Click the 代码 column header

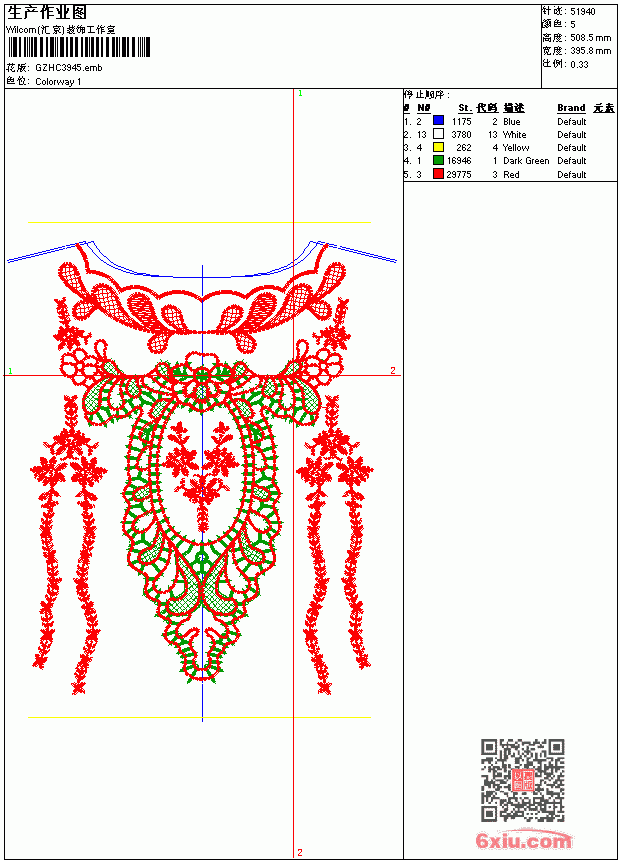(487, 108)
